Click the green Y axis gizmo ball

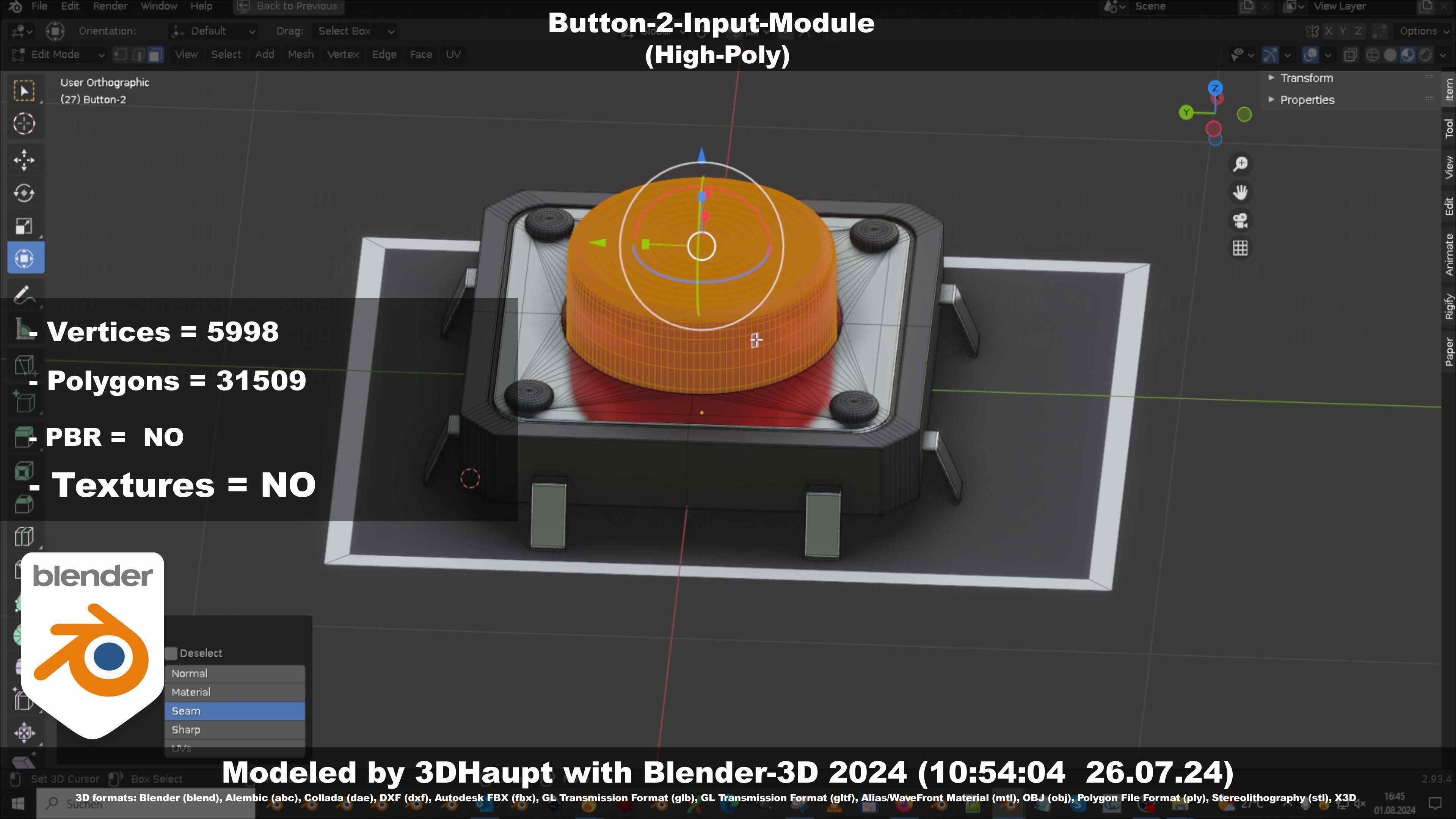[1186, 113]
